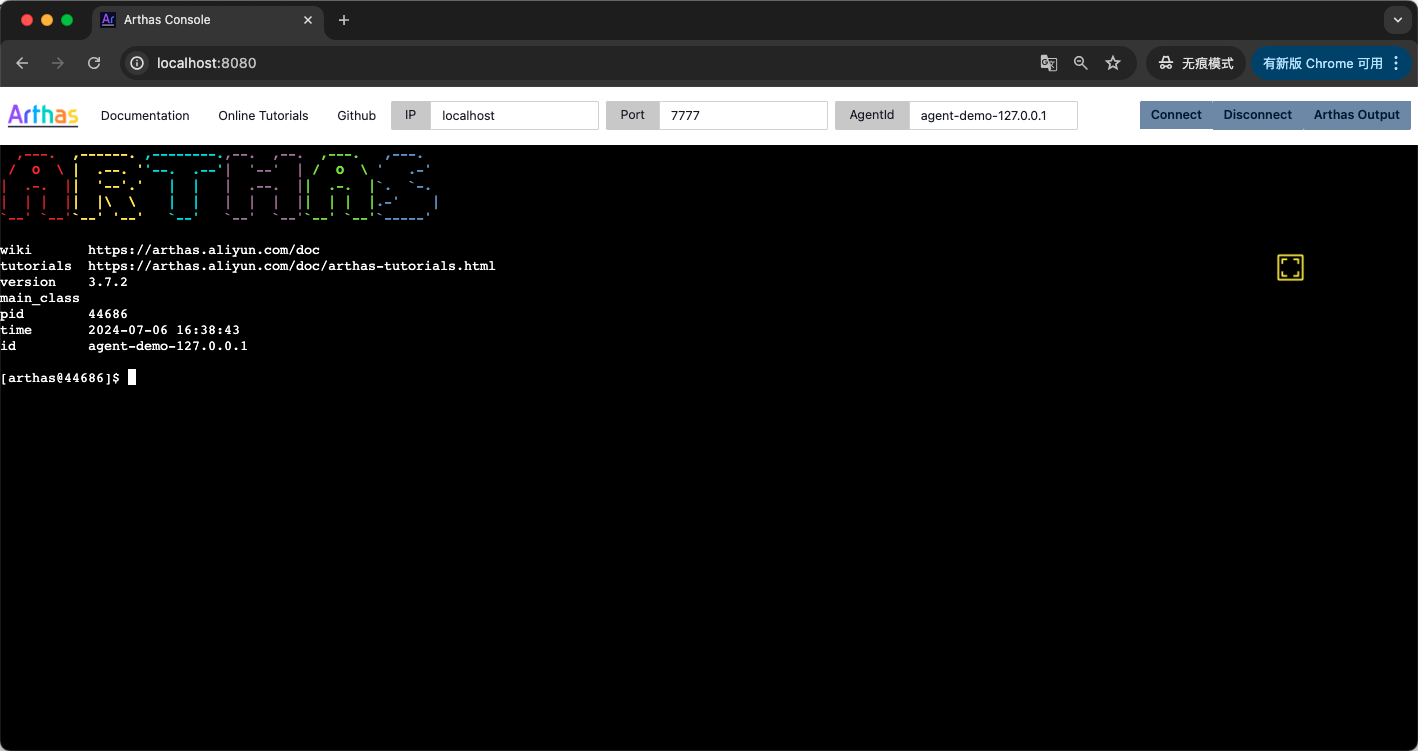Click the pid value 44686
The width and height of the screenshot is (1418, 751).
point(108,314)
